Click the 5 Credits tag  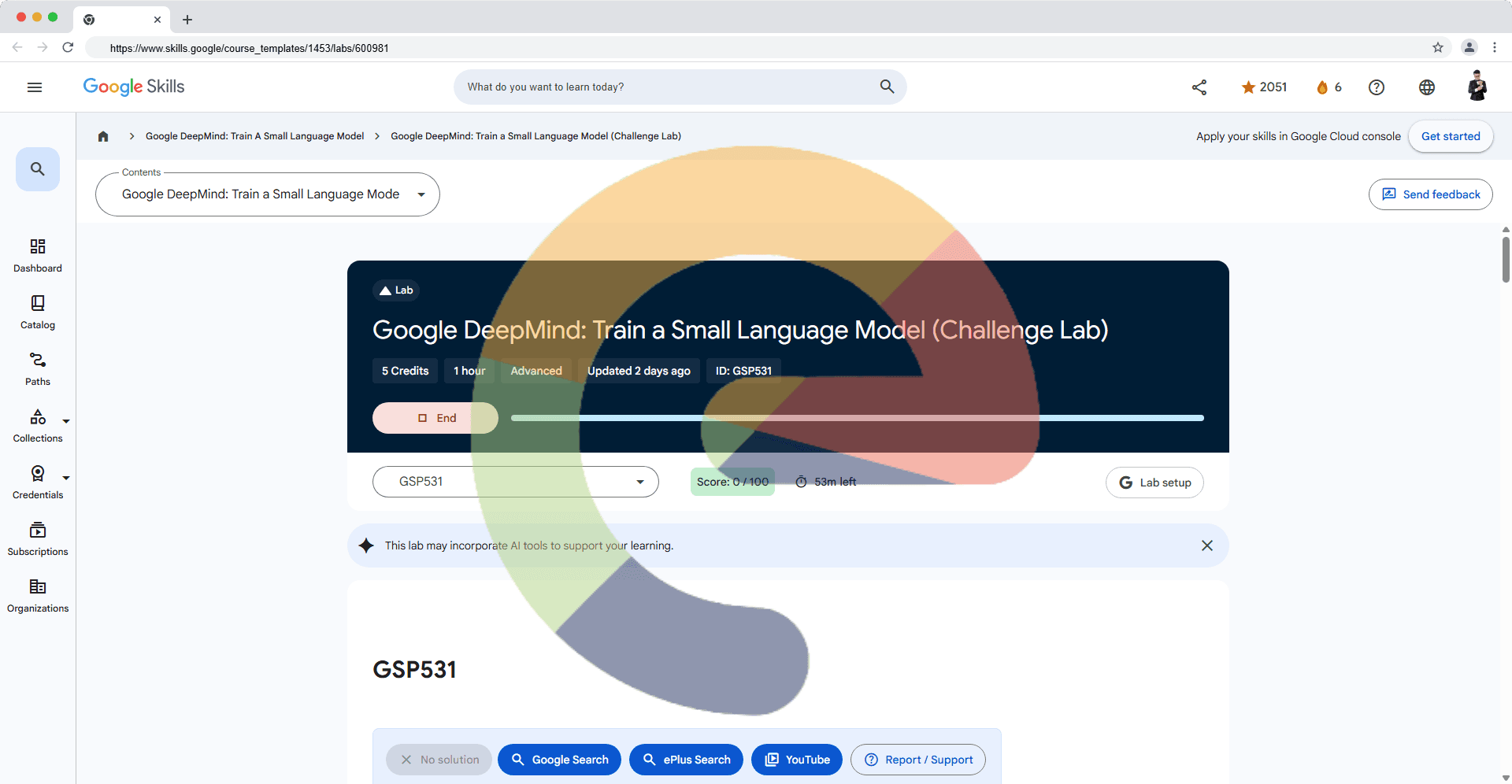click(405, 371)
